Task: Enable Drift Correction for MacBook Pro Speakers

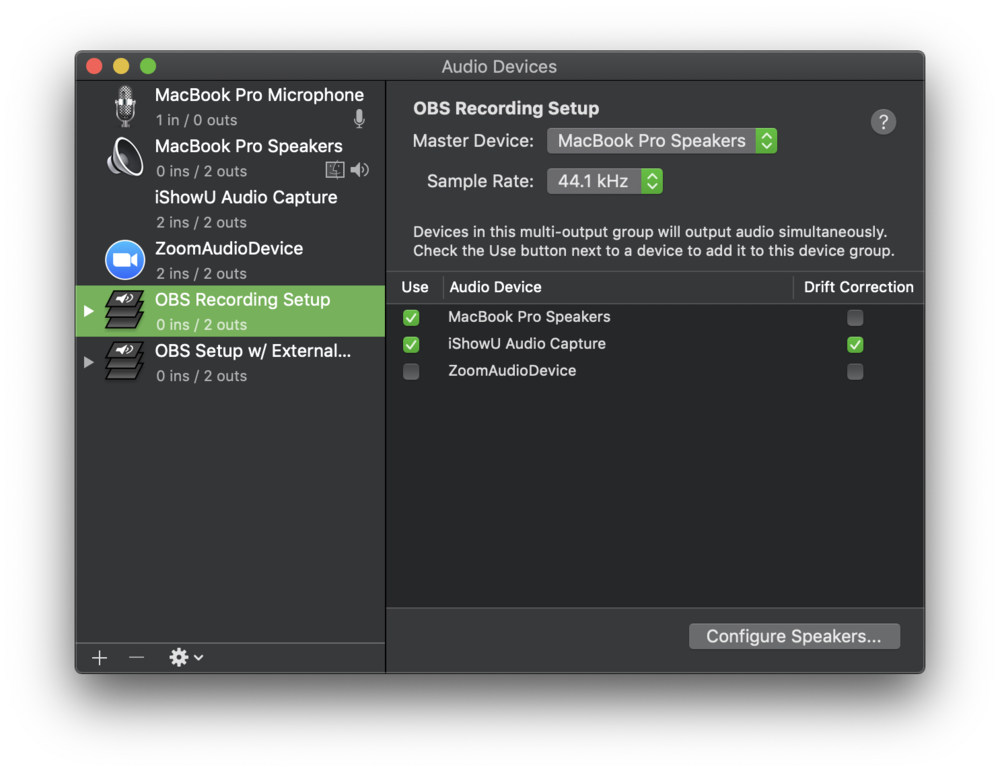Action: 855,318
